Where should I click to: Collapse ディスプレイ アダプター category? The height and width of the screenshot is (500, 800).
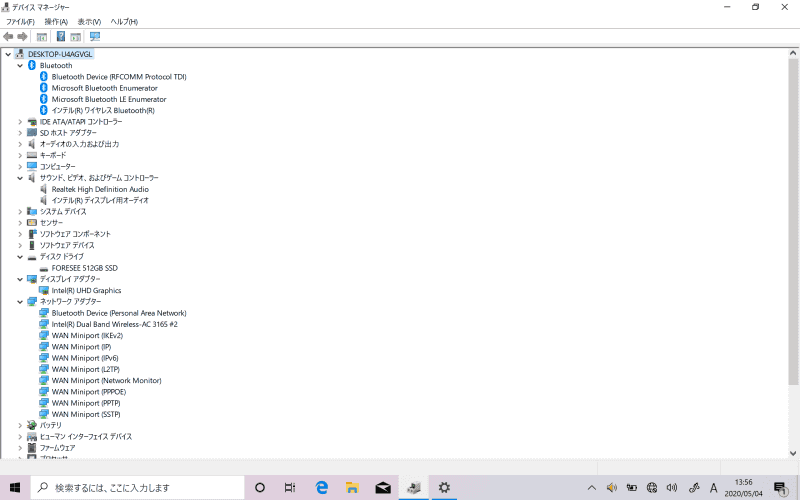20,279
